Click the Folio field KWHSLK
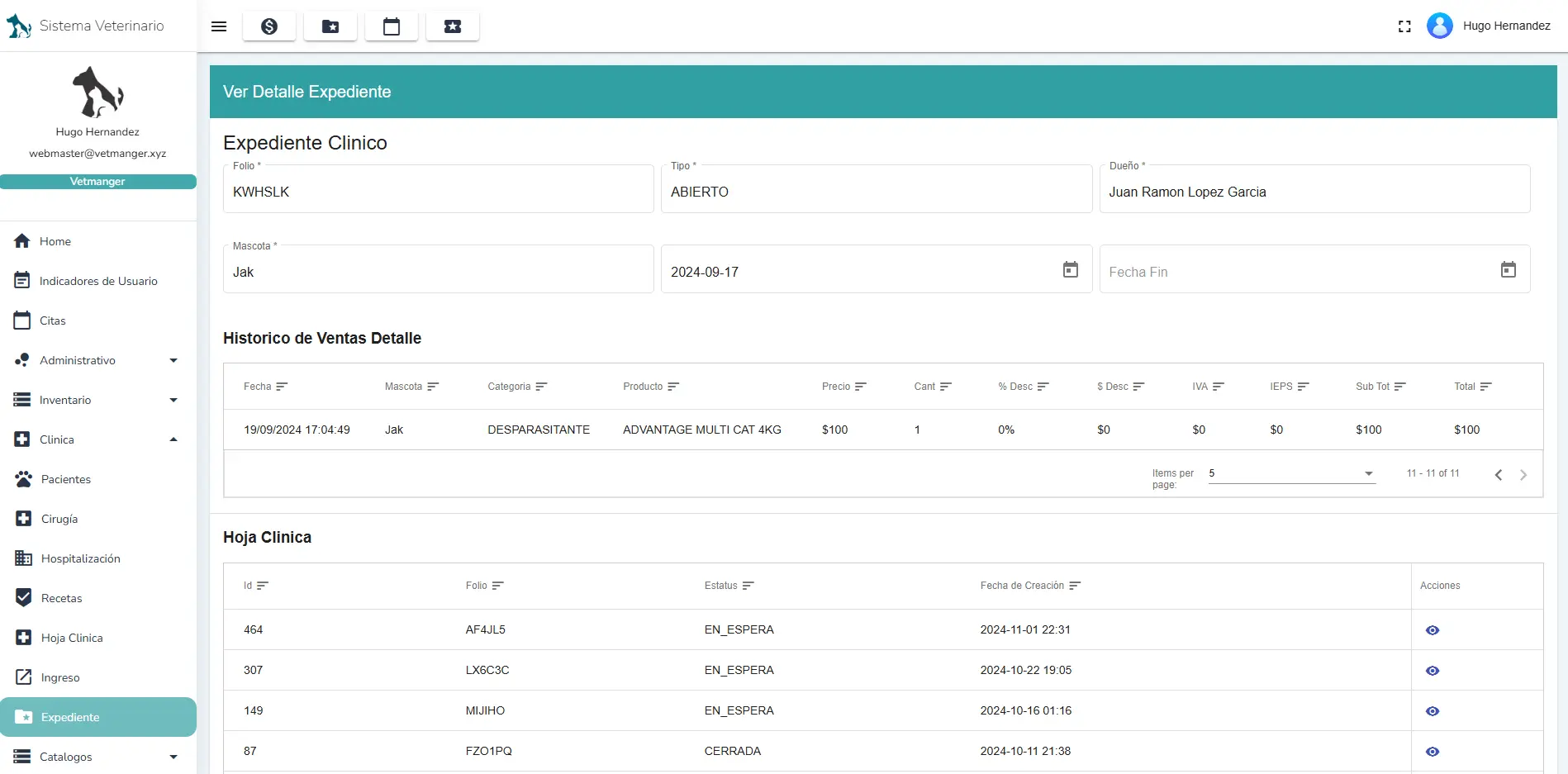The image size is (1568, 774). click(439, 189)
